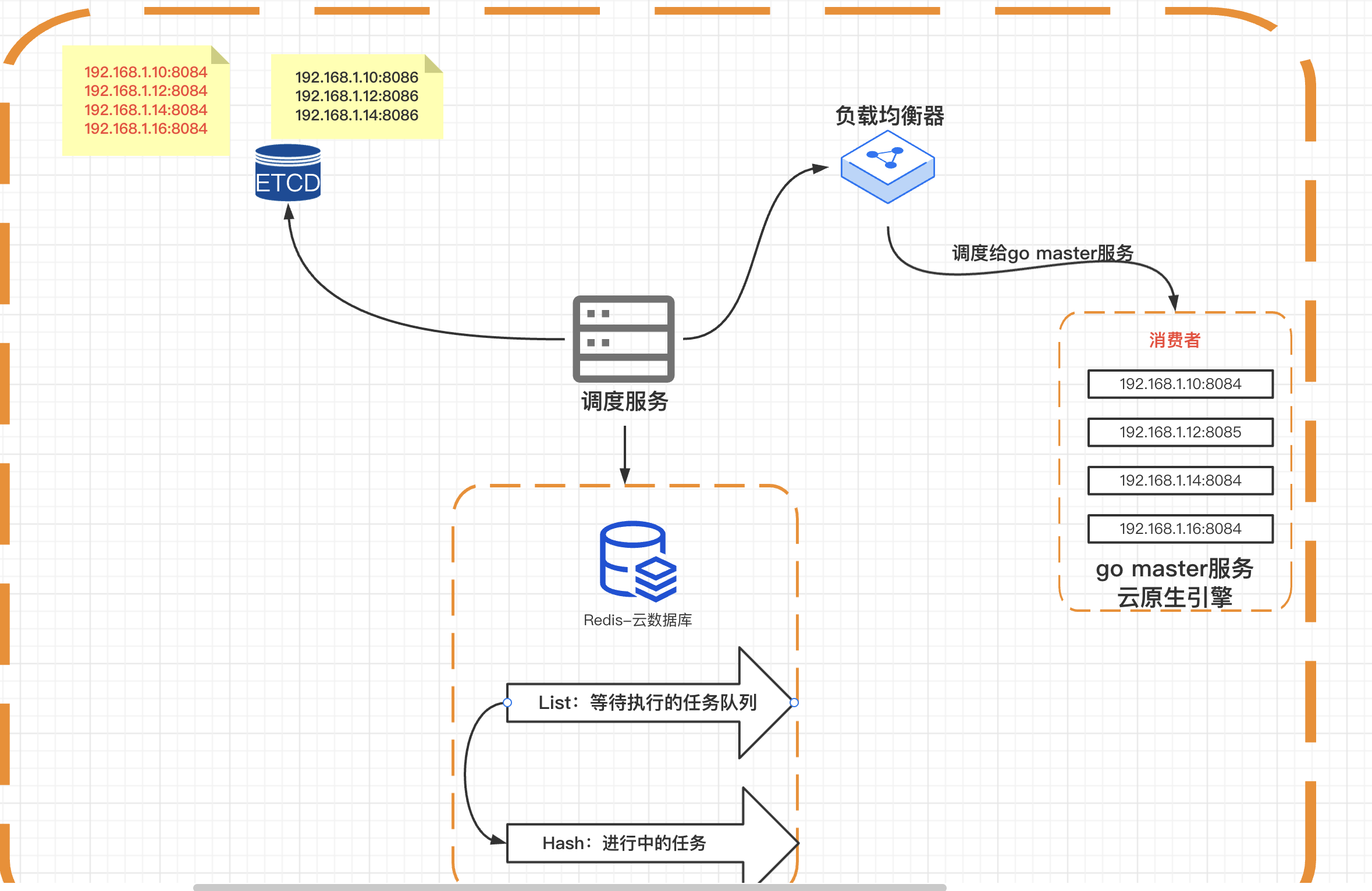Click the 负载均衡器 label

[x=889, y=116]
